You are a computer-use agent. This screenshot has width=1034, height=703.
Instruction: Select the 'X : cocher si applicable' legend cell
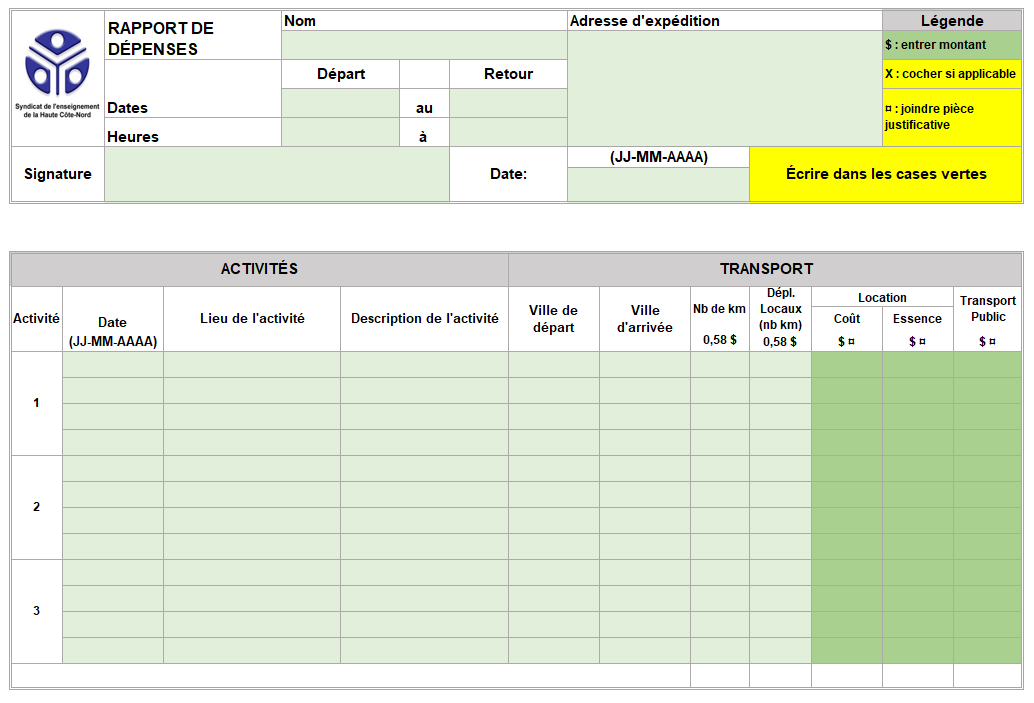point(952,74)
